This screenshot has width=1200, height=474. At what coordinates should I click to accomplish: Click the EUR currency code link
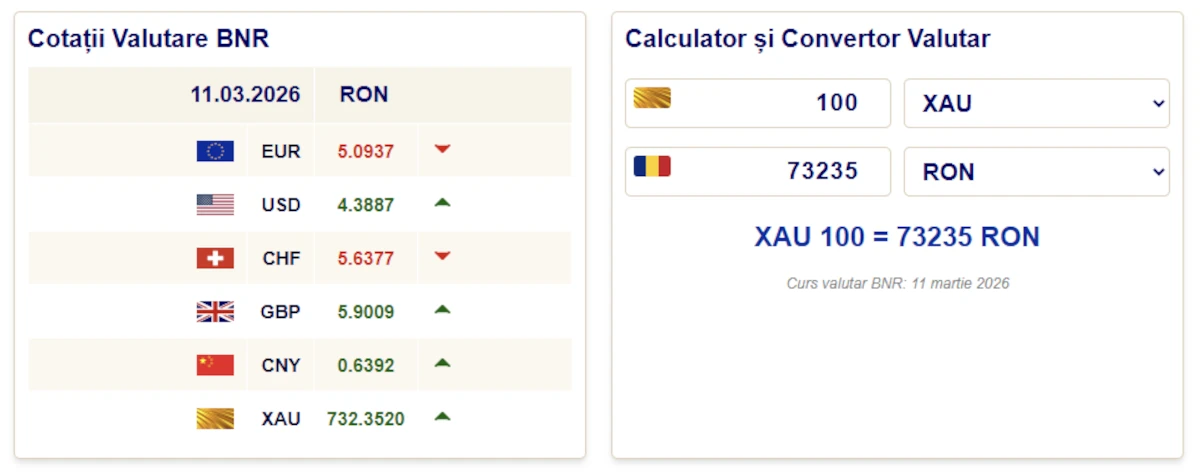(281, 152)
